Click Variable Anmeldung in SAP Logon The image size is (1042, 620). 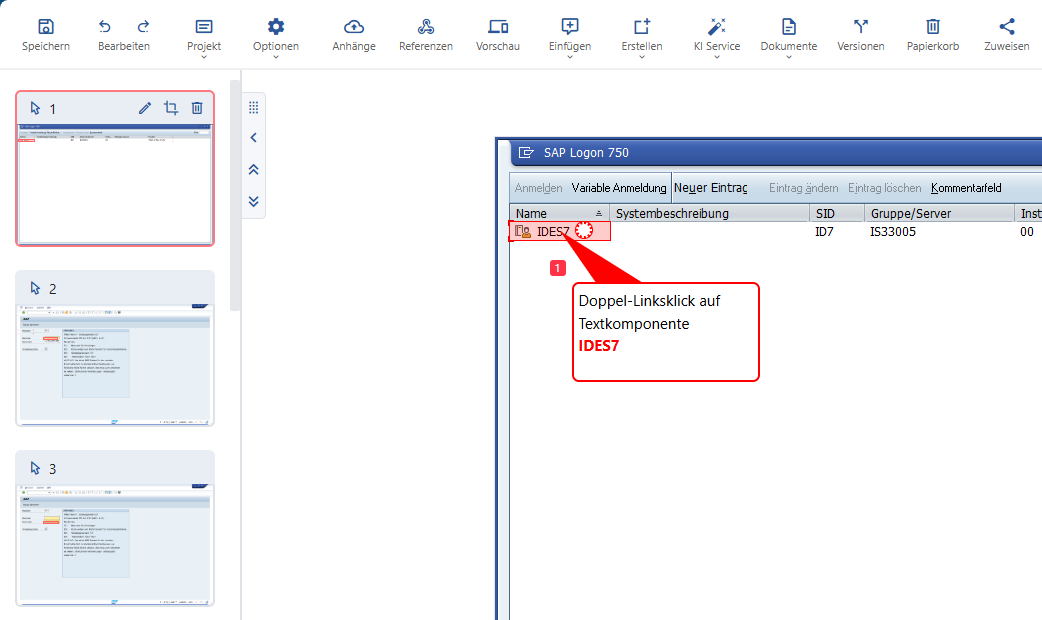619,188
